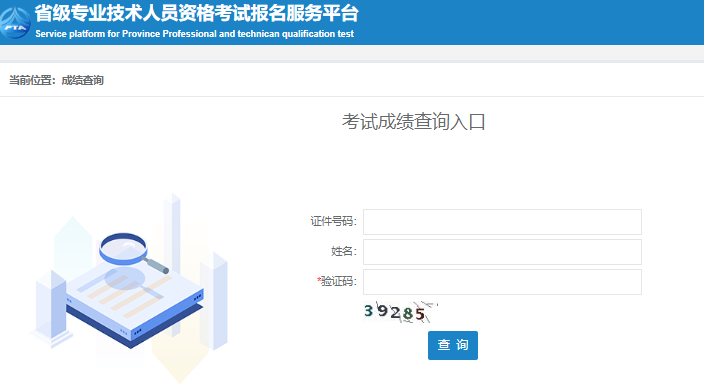This screenshot has width=704, height=387.
Task: Focus the 验证码 input field
Action: (502, 282)
